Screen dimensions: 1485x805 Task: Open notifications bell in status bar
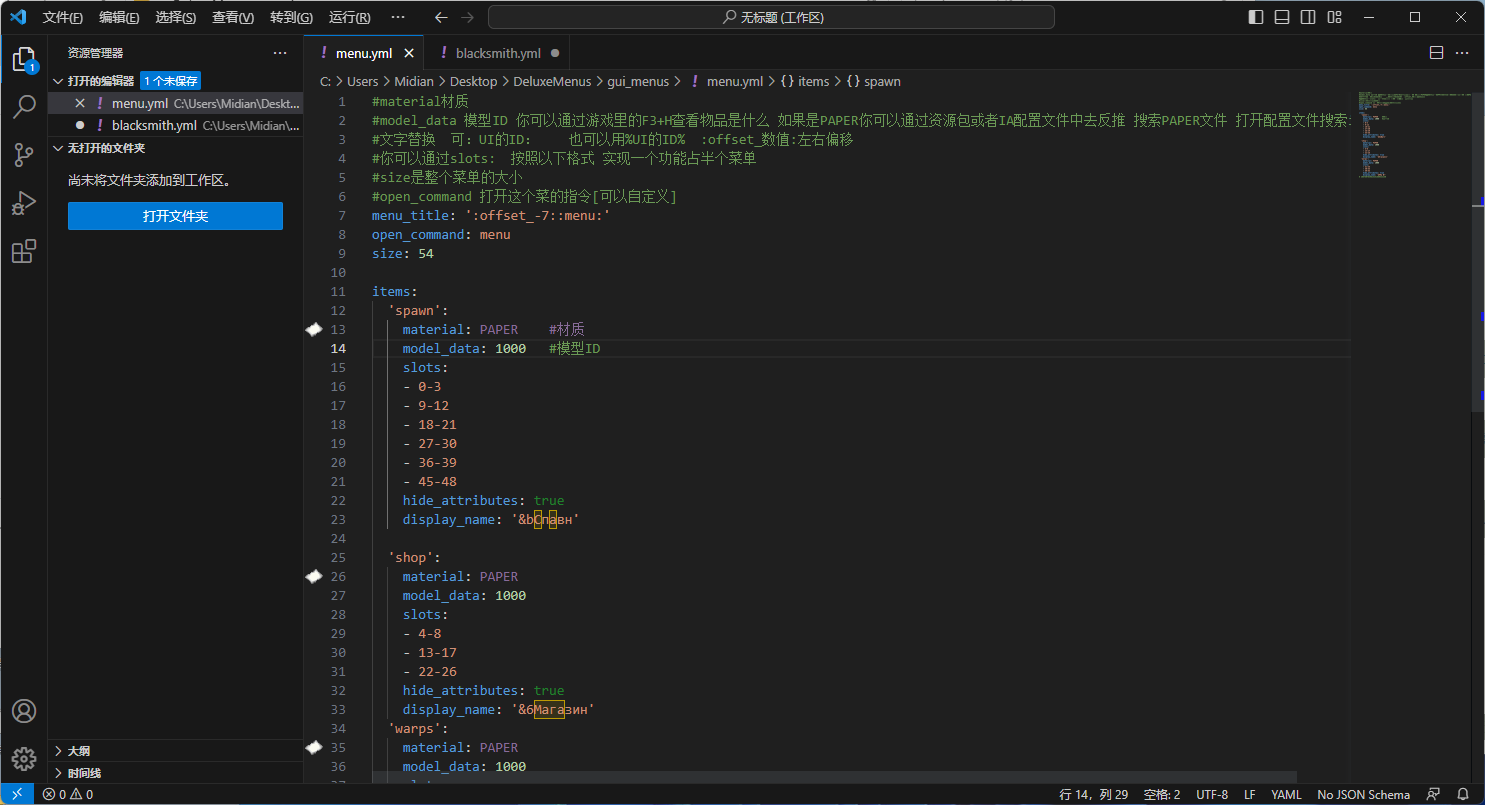tap(1461, 794)
